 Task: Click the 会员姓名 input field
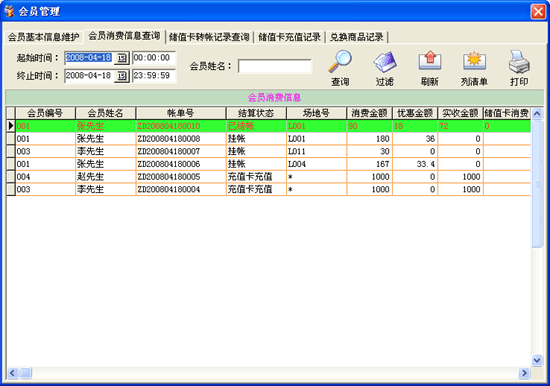[x=275, y=66]
